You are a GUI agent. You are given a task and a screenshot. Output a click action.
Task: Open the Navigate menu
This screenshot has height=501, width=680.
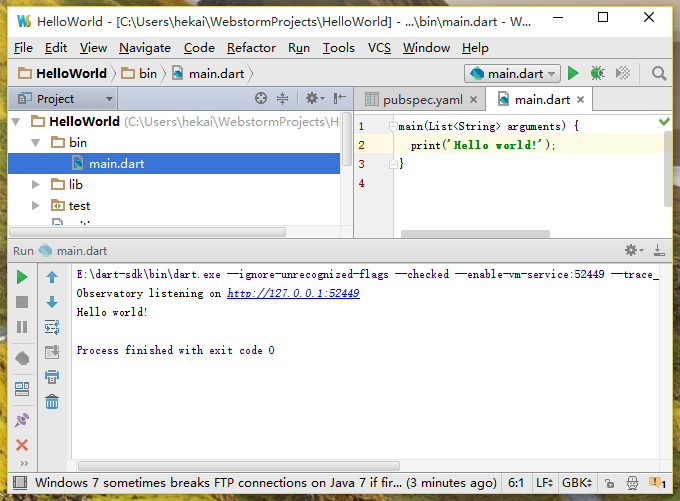[x=145, y=48]
